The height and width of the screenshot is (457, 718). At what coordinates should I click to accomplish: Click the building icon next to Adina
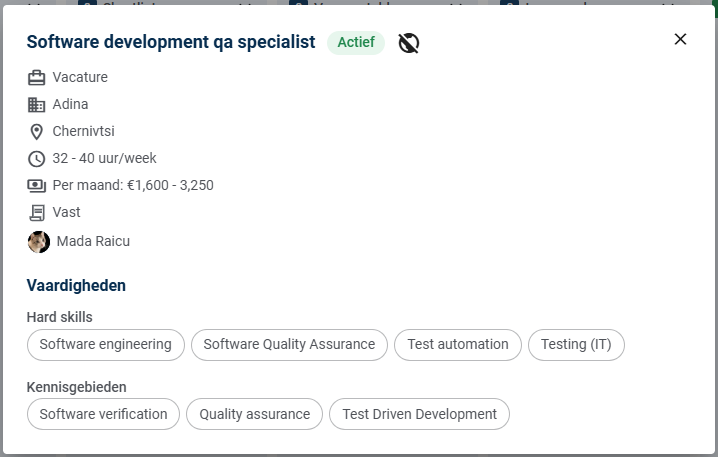point(37,104)
